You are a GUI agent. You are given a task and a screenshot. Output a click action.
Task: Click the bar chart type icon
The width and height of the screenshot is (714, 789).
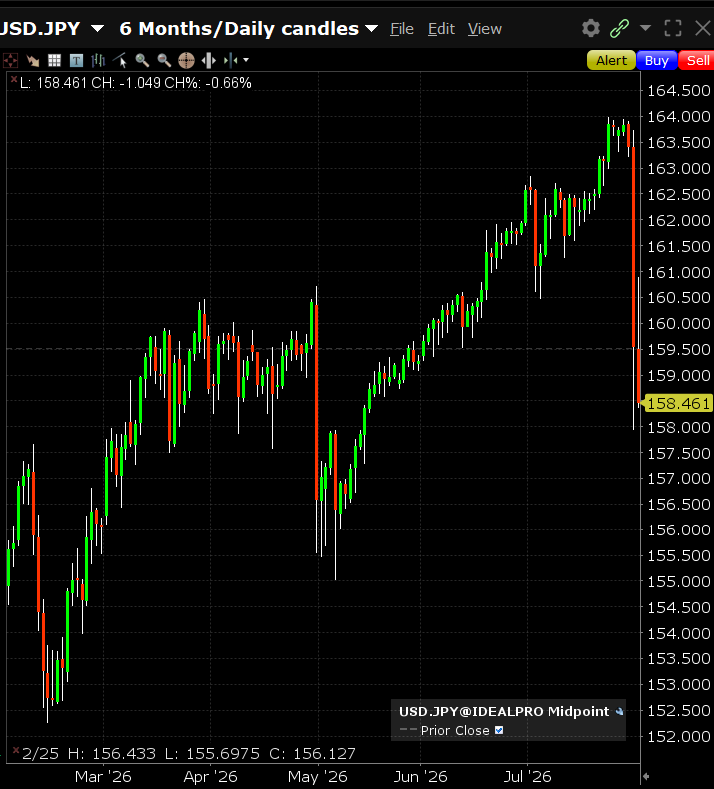[x=98, y=60]
